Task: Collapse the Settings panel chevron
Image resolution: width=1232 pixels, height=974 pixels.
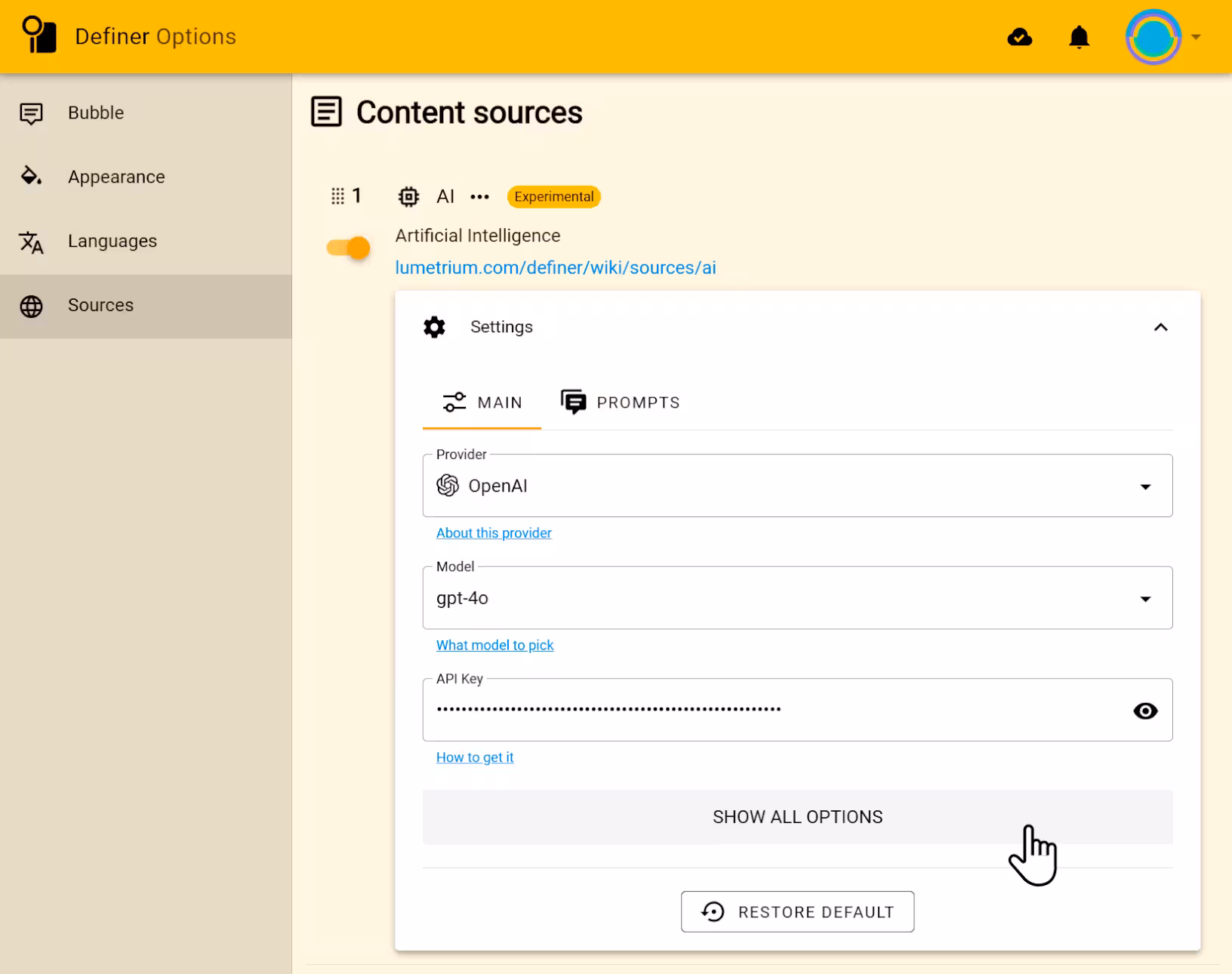Action: (1161, 327)
